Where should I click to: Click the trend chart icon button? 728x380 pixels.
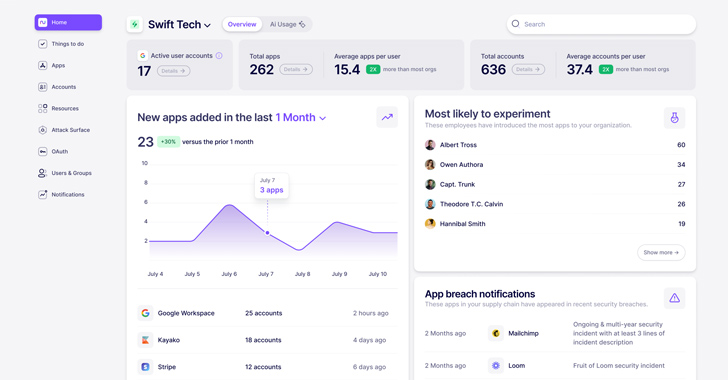(387, 118)
